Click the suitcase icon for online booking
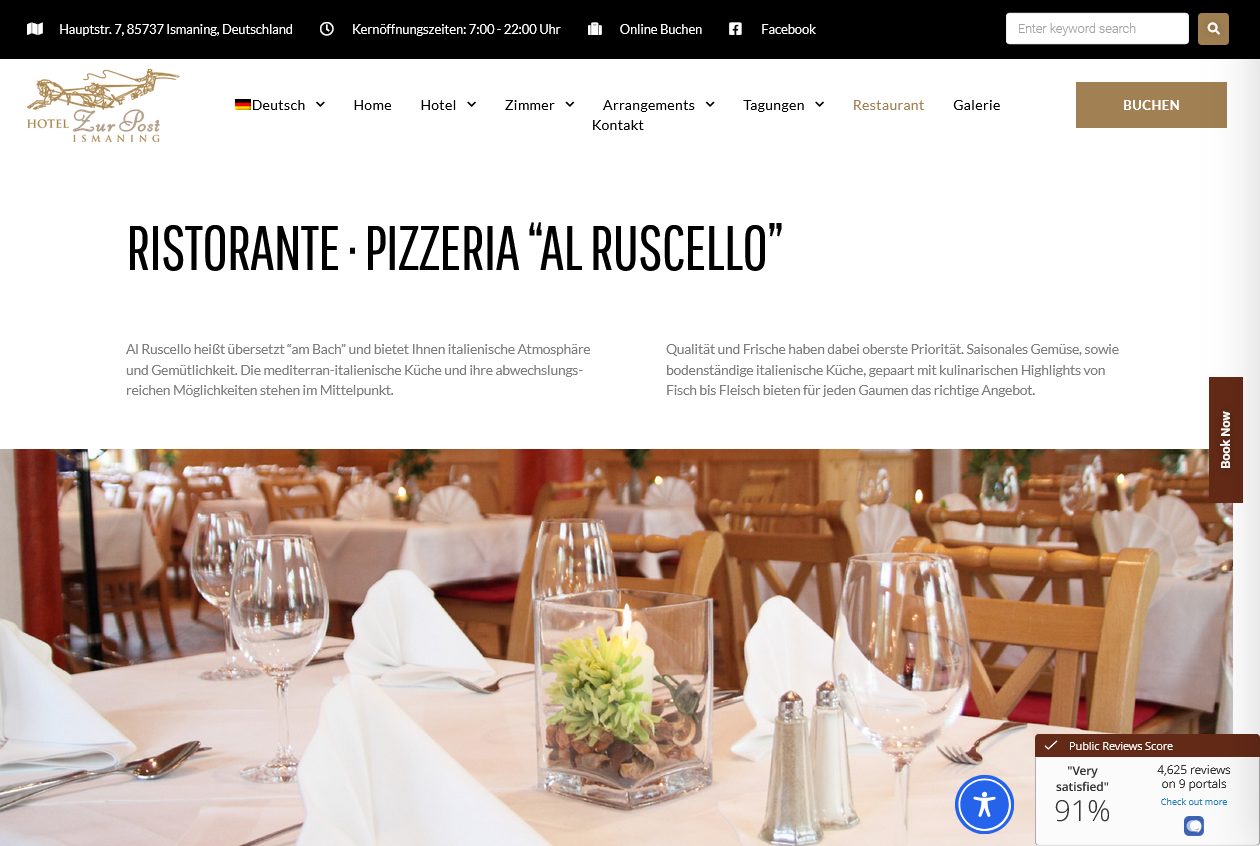The image size is (1260, 846). [x=595, y=29]
